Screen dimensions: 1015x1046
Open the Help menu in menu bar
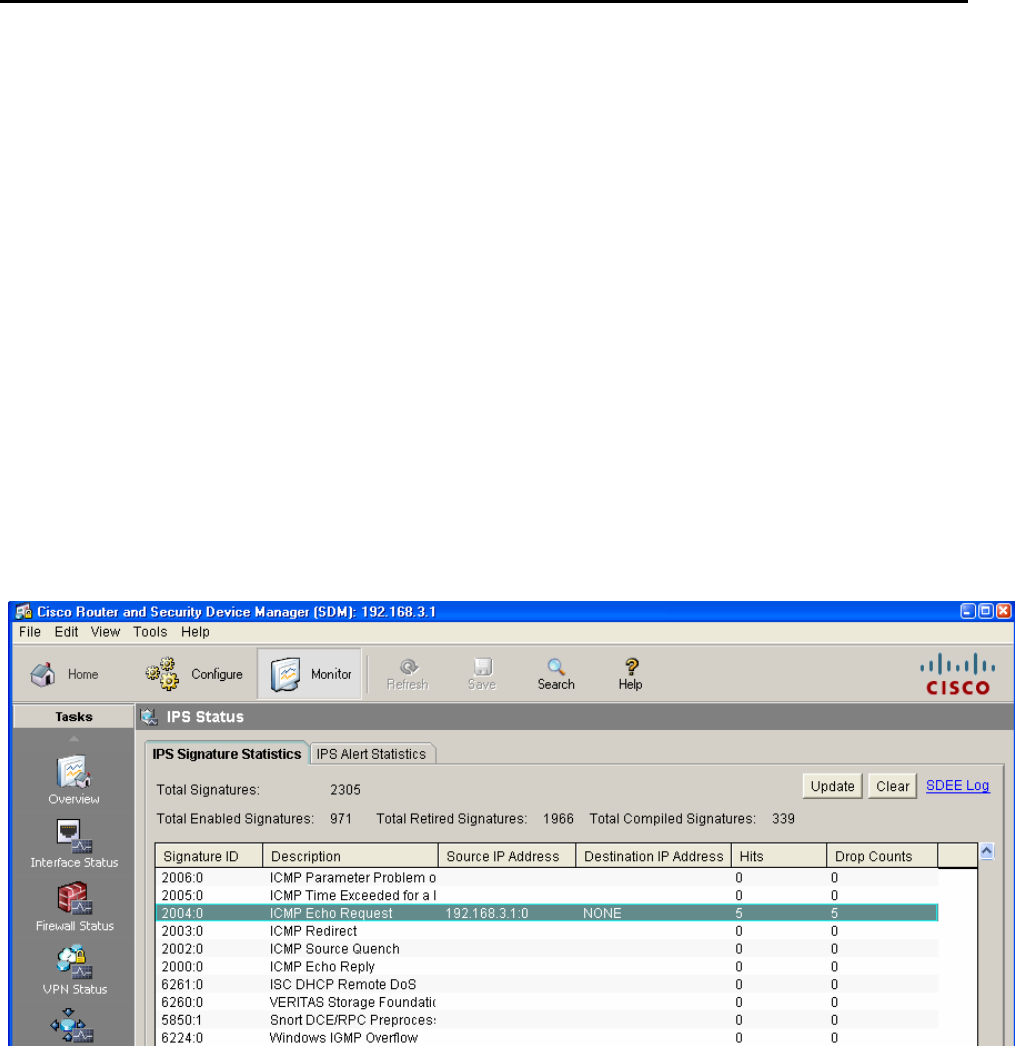tap(195, 632)
